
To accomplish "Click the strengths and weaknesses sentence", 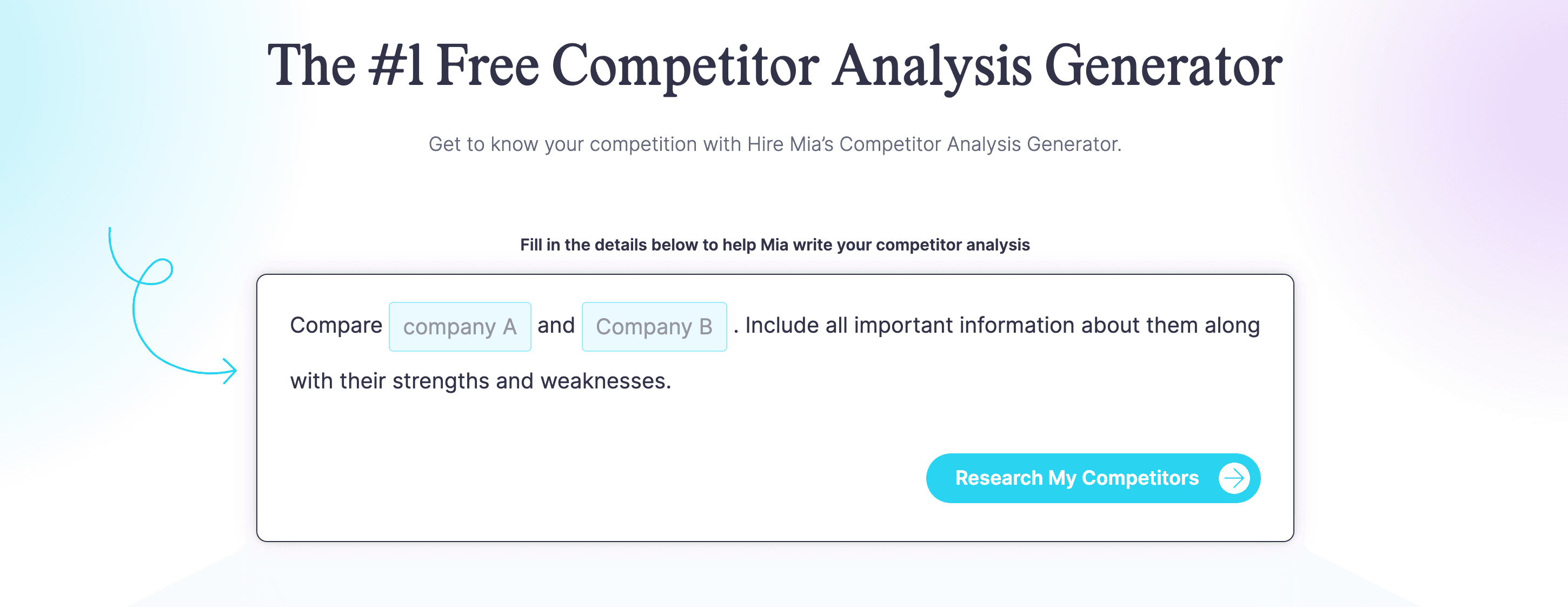I will tap(481, 380).
